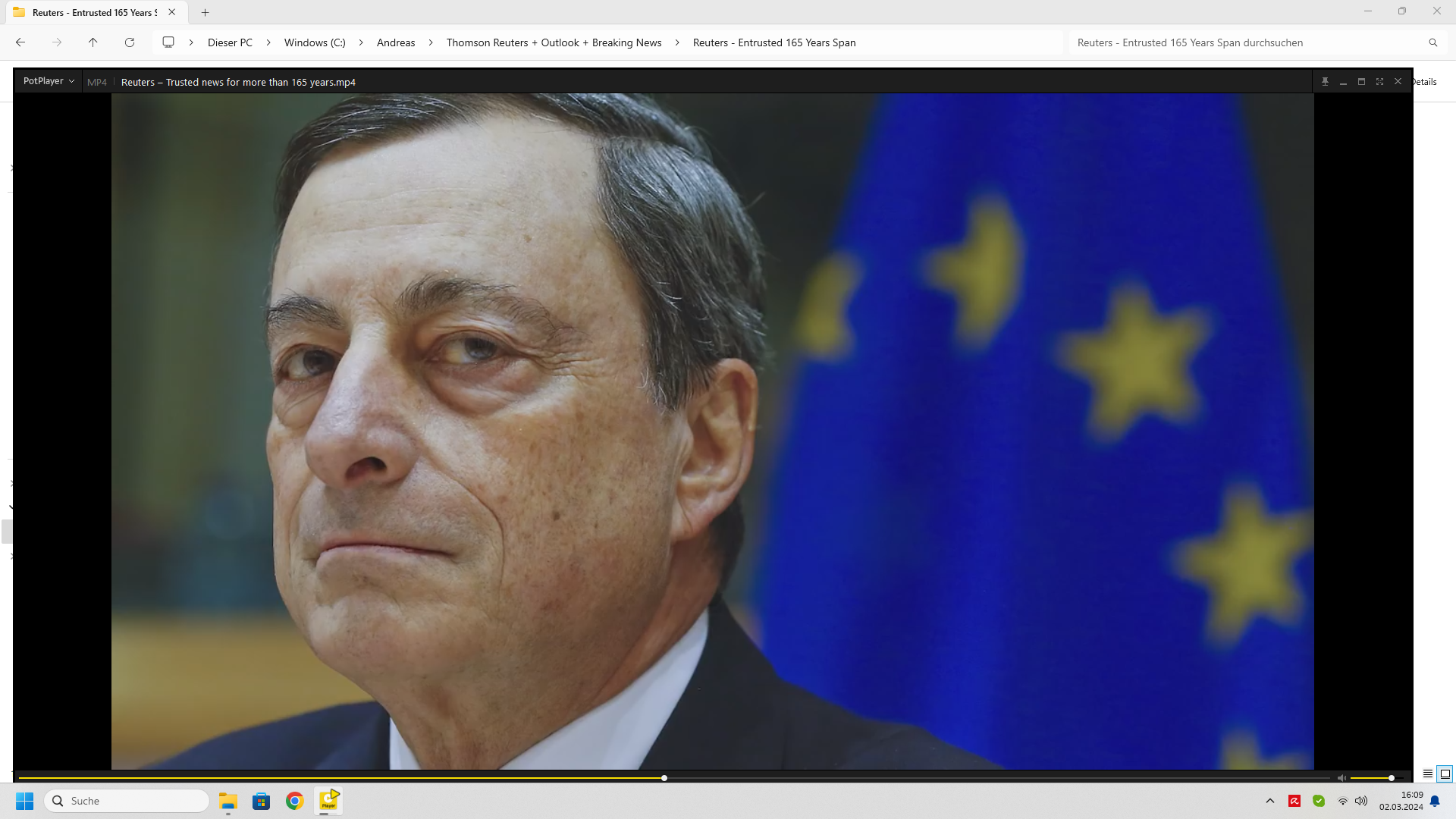1456x819 pixels.
Task: Expand chevron after Windows (C:)
Action: coord(361,42)
